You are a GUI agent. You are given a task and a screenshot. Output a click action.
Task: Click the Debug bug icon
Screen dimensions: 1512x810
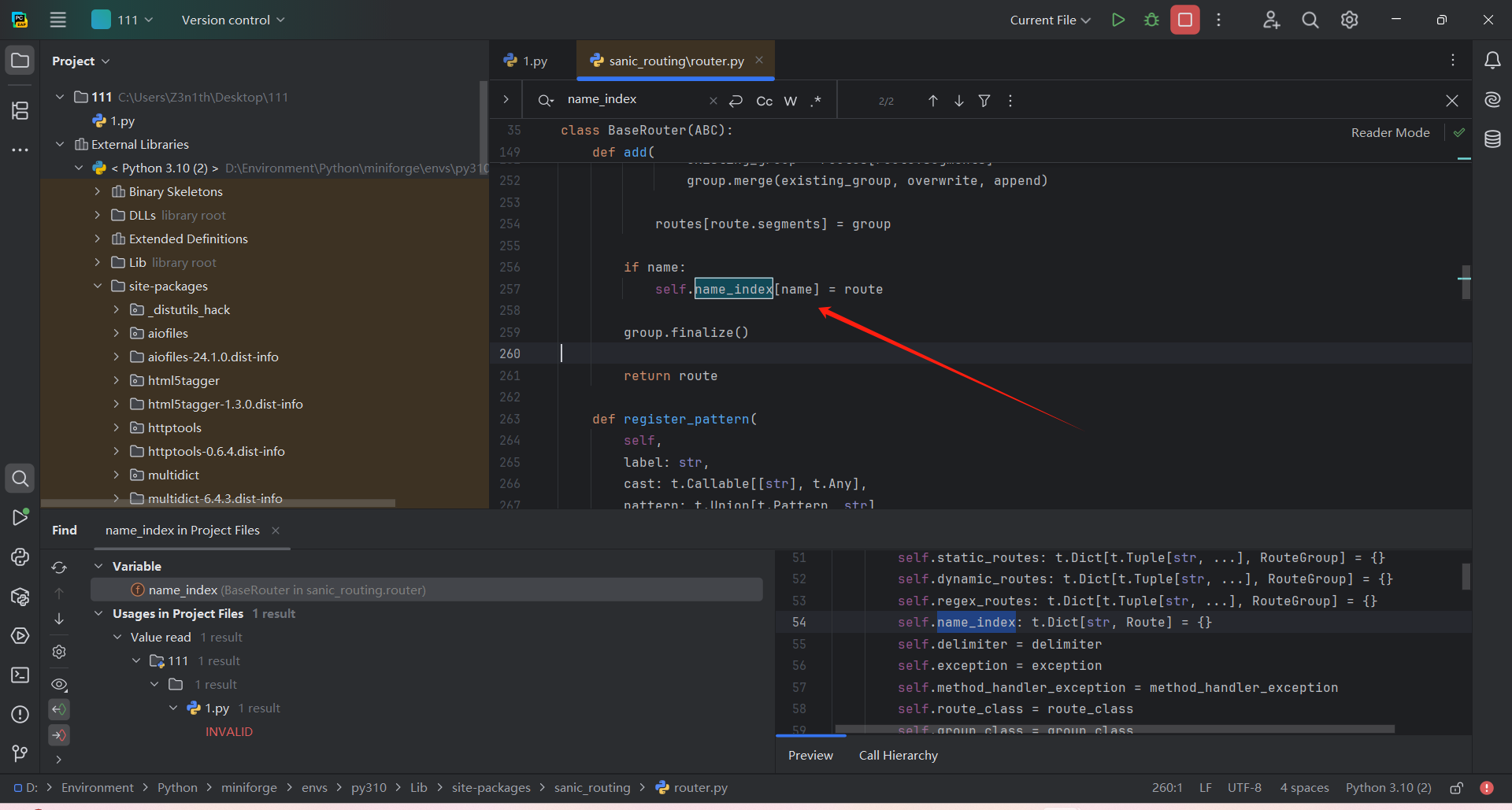pos(1151,20)
